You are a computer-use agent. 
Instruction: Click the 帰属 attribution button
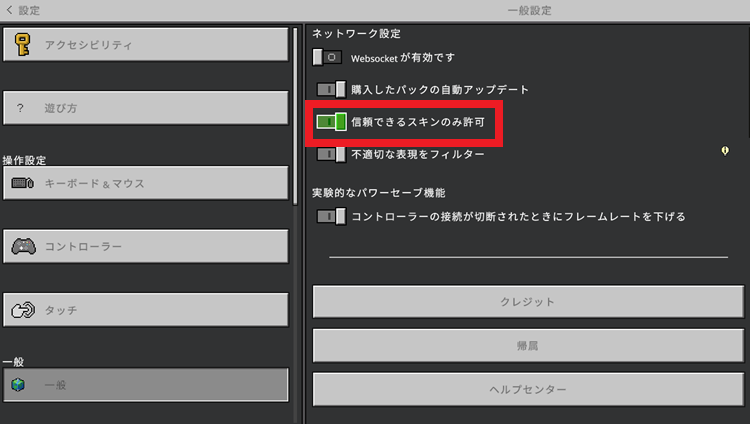tap(528, 346)
